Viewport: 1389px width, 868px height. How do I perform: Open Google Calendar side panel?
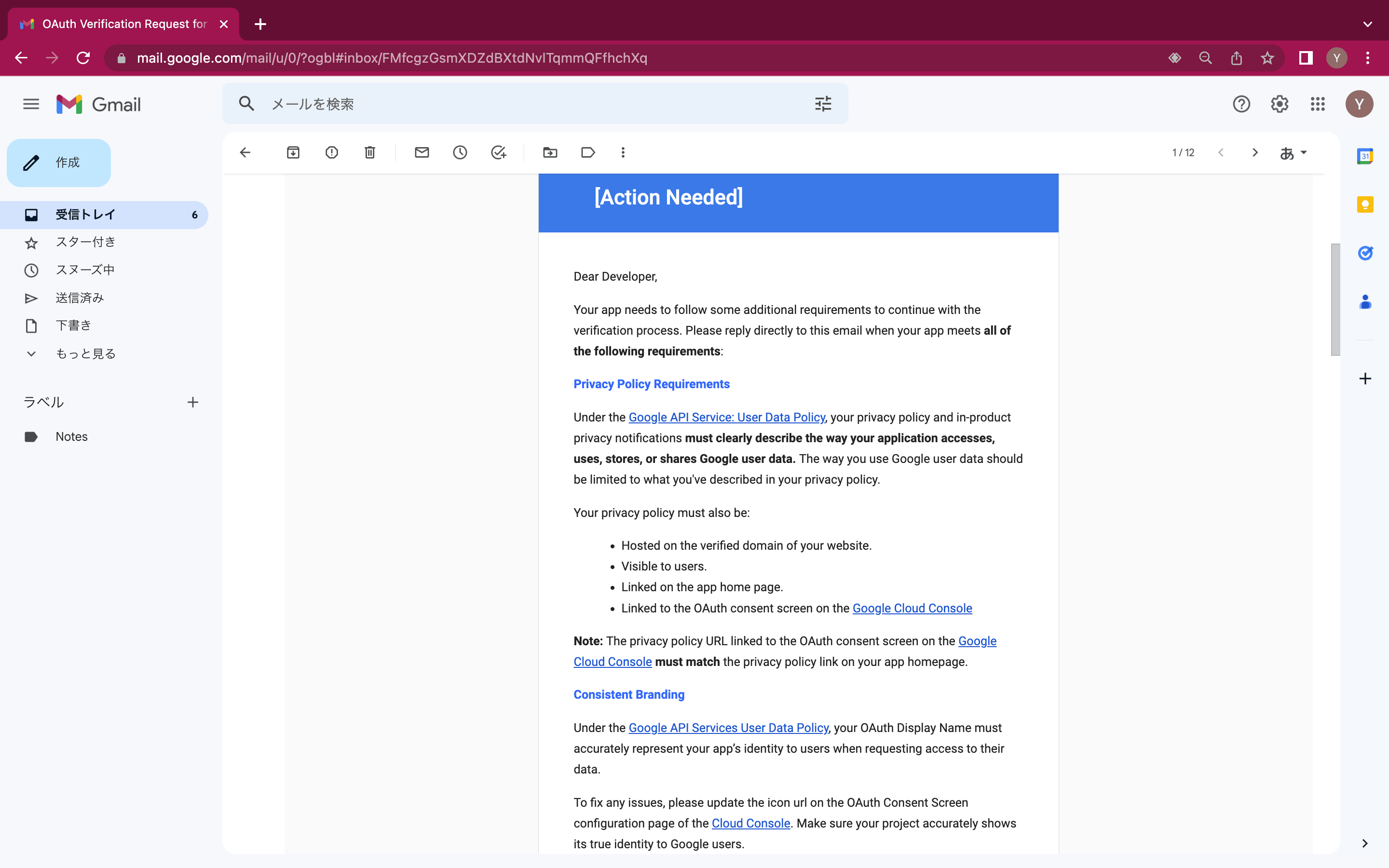(x=1365, y=156)
